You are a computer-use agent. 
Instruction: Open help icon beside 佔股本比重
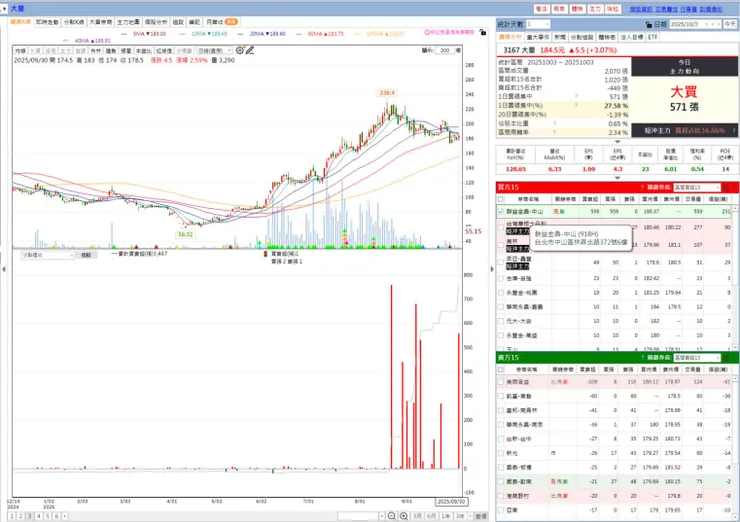point(555,124)
